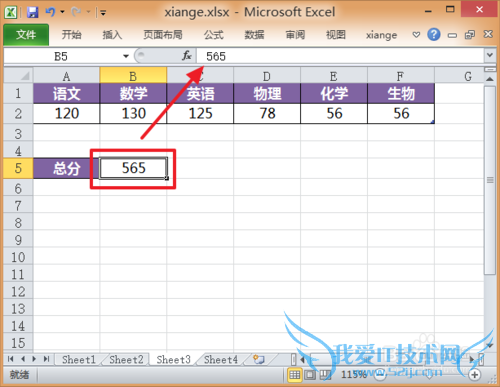Switch to the 数据 ribbon tab
This screenshot has width=500, height=387.
click(254, 35)
